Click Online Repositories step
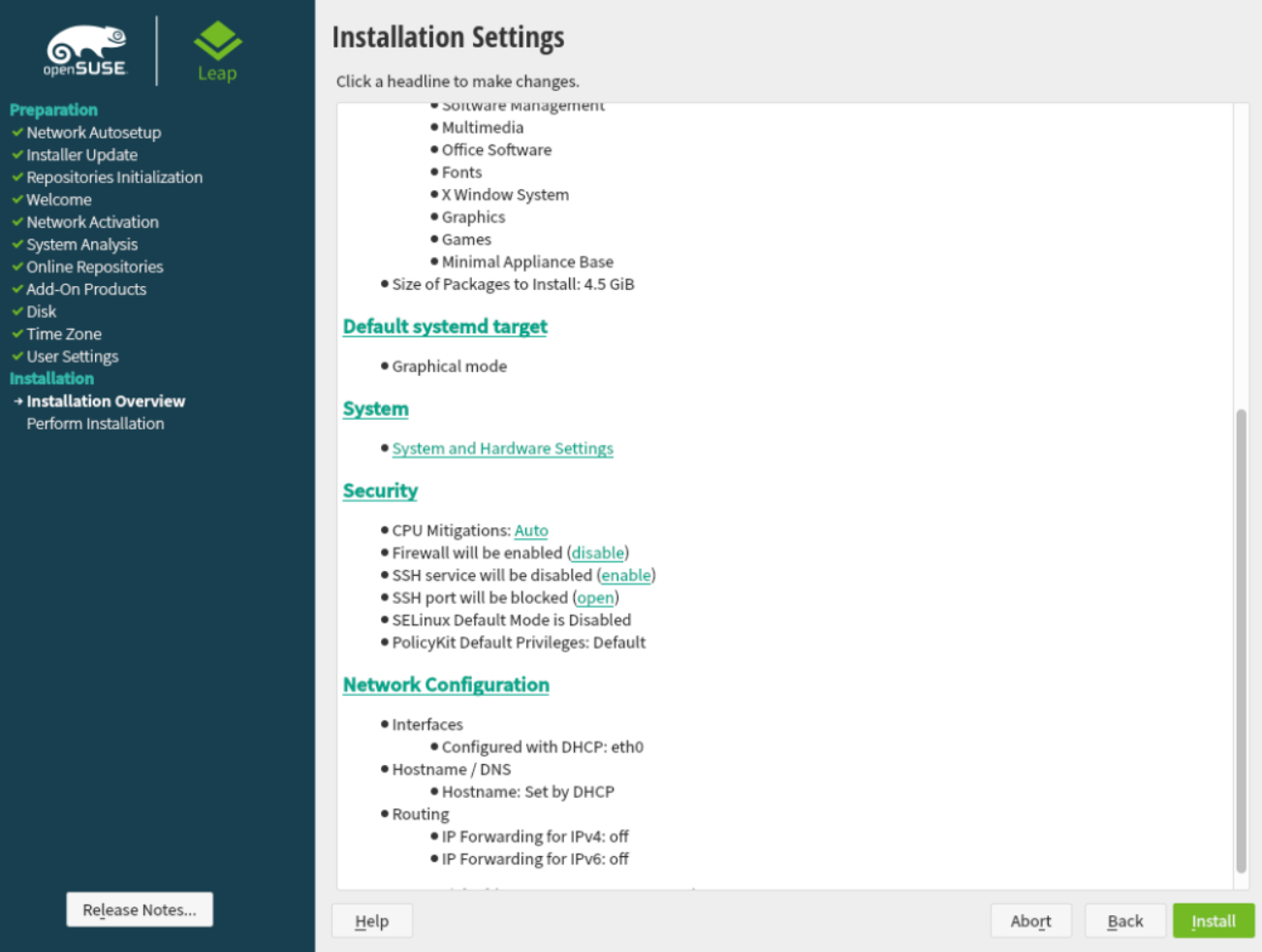This screenshot has width=1262, height=952. [94, 267]
